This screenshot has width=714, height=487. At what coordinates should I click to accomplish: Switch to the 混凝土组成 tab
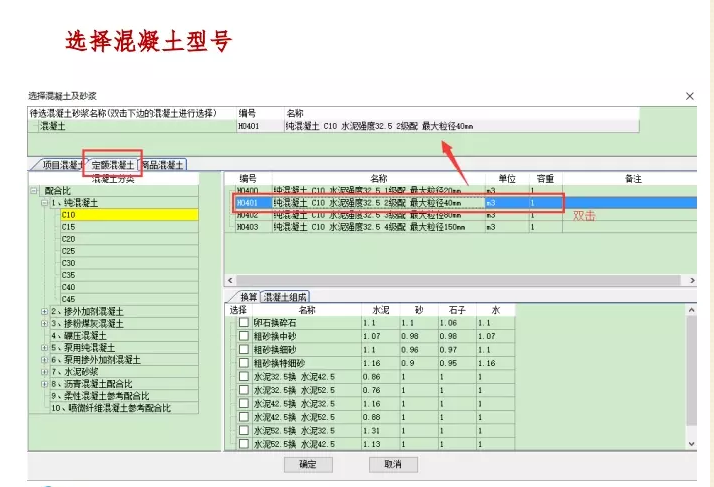coord(286,297)
